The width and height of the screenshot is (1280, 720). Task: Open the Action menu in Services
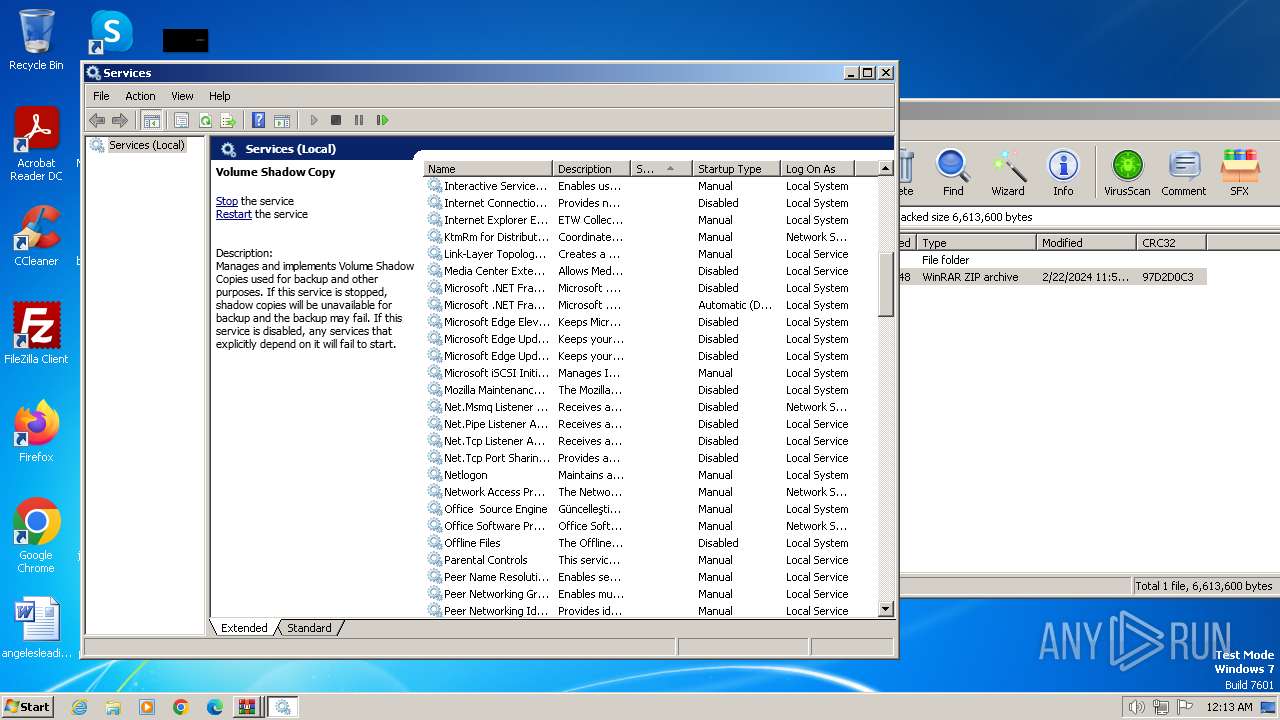(140, 96)
